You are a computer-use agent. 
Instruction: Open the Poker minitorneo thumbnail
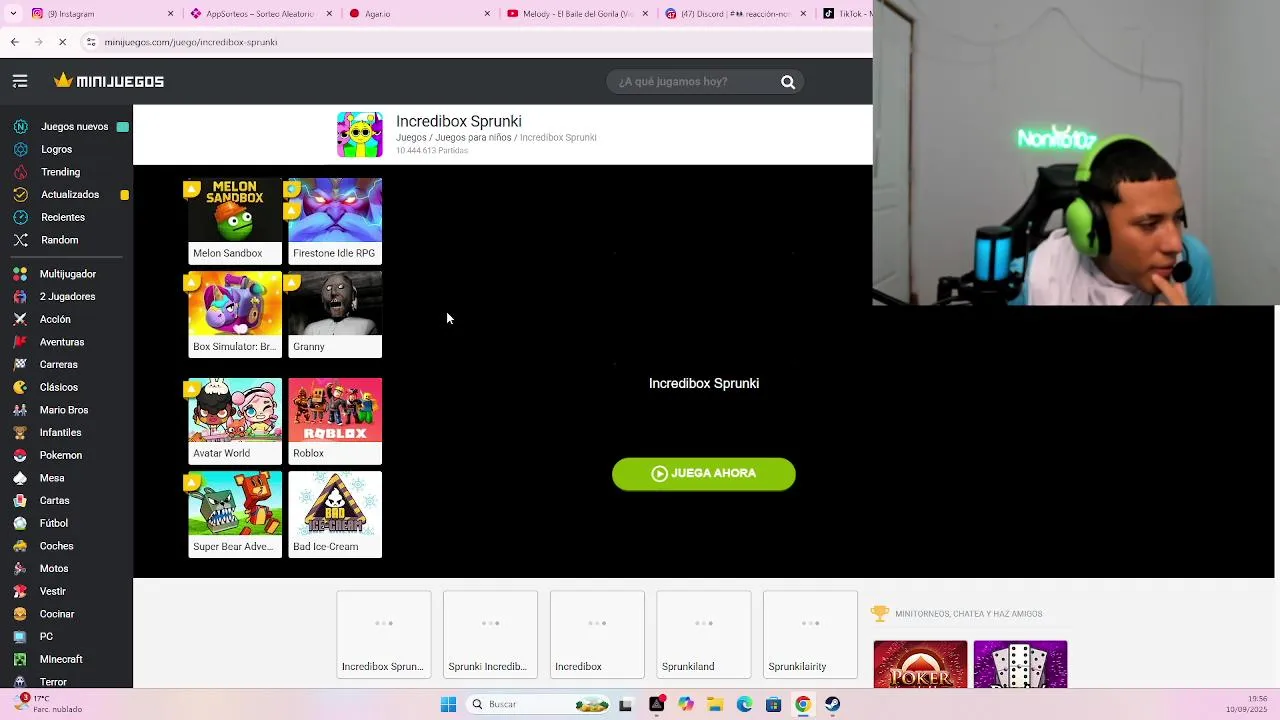point(920,664)
